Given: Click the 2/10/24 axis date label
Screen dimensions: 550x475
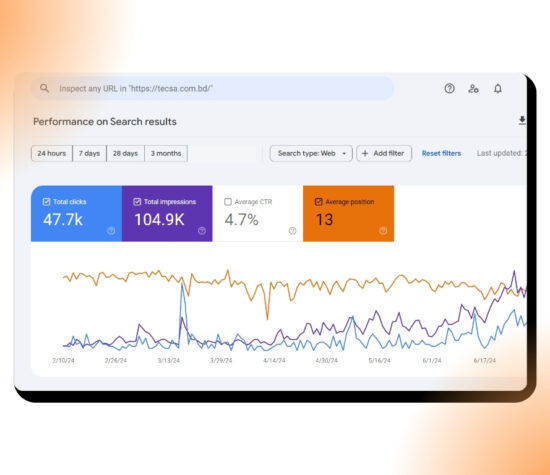Looking at the screenshot, I should [63, 360].
